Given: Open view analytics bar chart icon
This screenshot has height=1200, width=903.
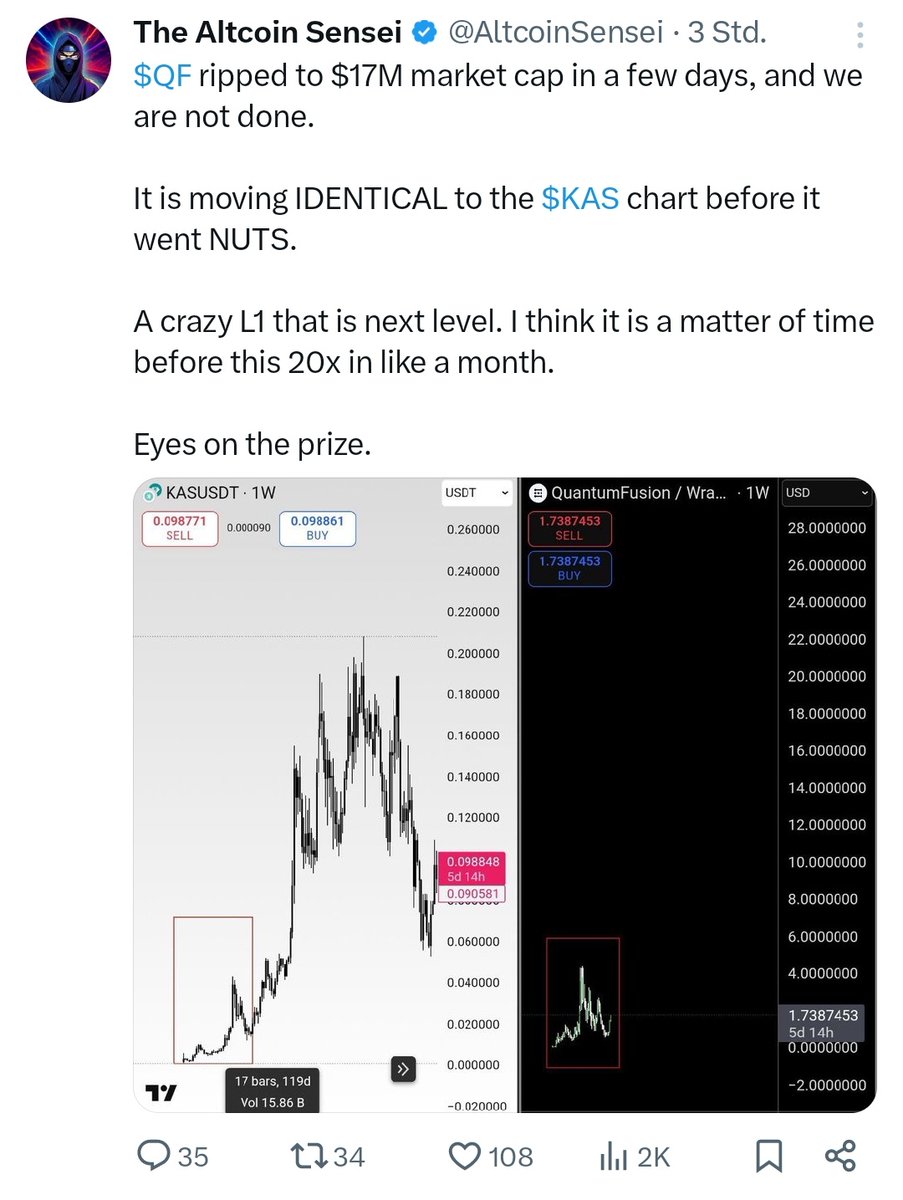Looking at the screenshot, I should (x=612, y=1157).
